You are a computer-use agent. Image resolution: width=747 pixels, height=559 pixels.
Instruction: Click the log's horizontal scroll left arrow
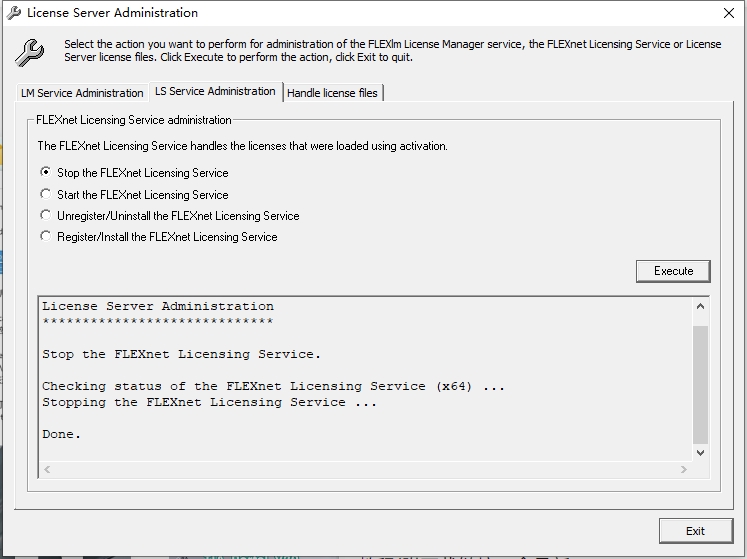pos(47,469)
